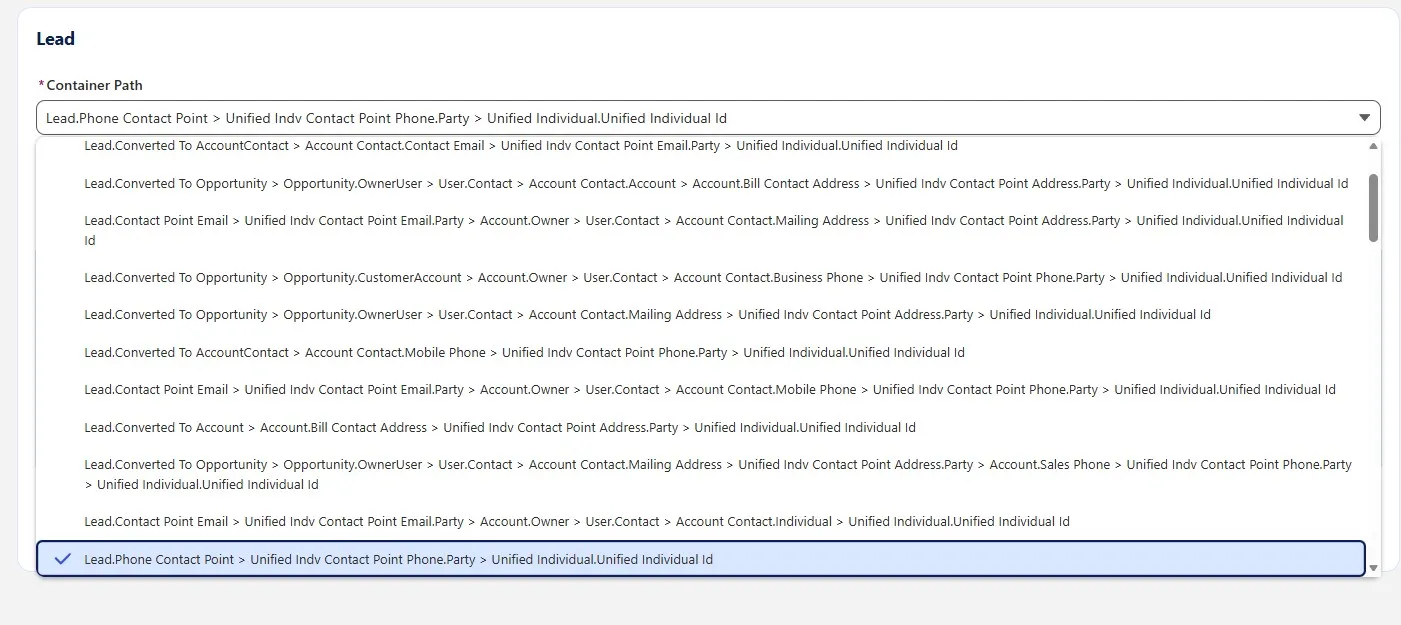Pick Lead.Converted To Account Bill Contact Address option
Screen dimensions: 1401x625
coord(700,428)
